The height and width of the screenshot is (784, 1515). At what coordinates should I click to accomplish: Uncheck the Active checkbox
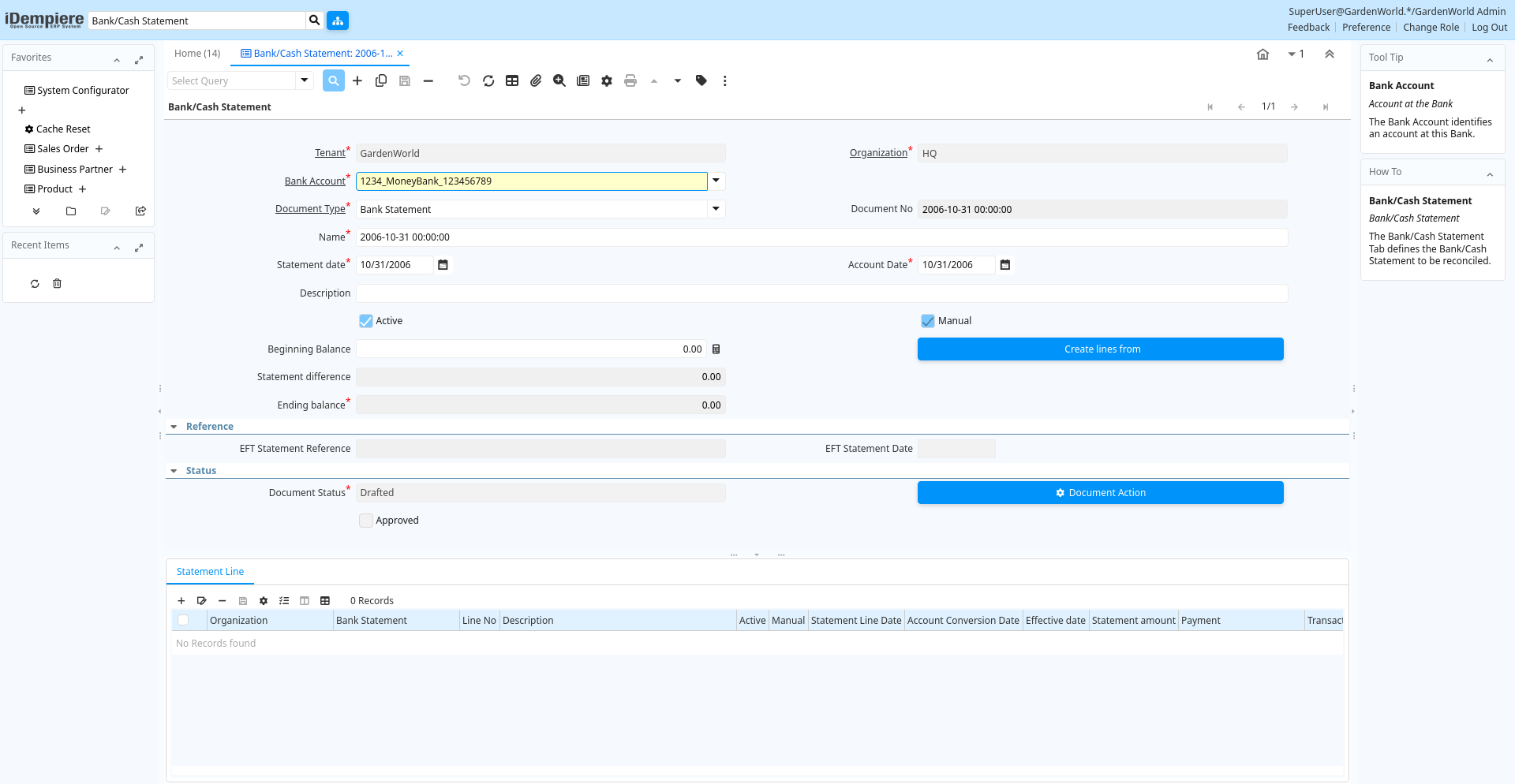click(x=366, y=321)
